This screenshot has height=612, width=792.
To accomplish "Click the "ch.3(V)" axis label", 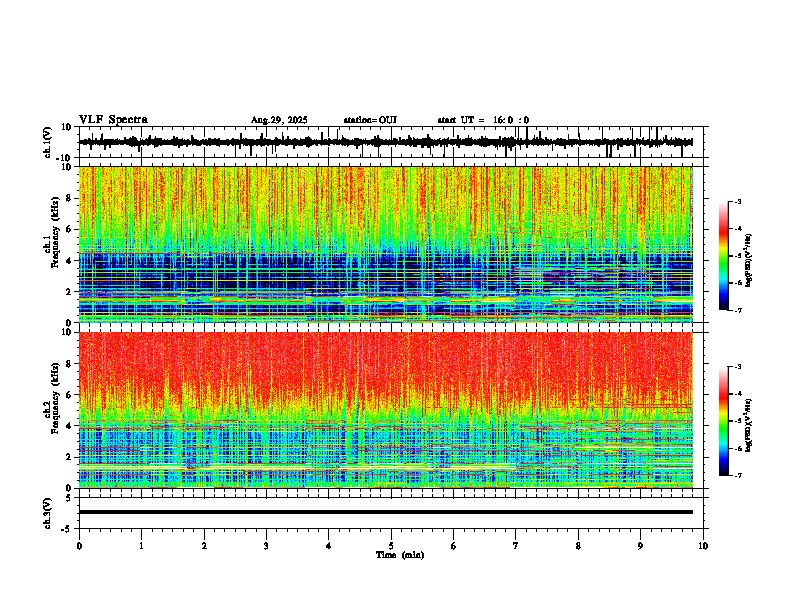I will 47,513.
